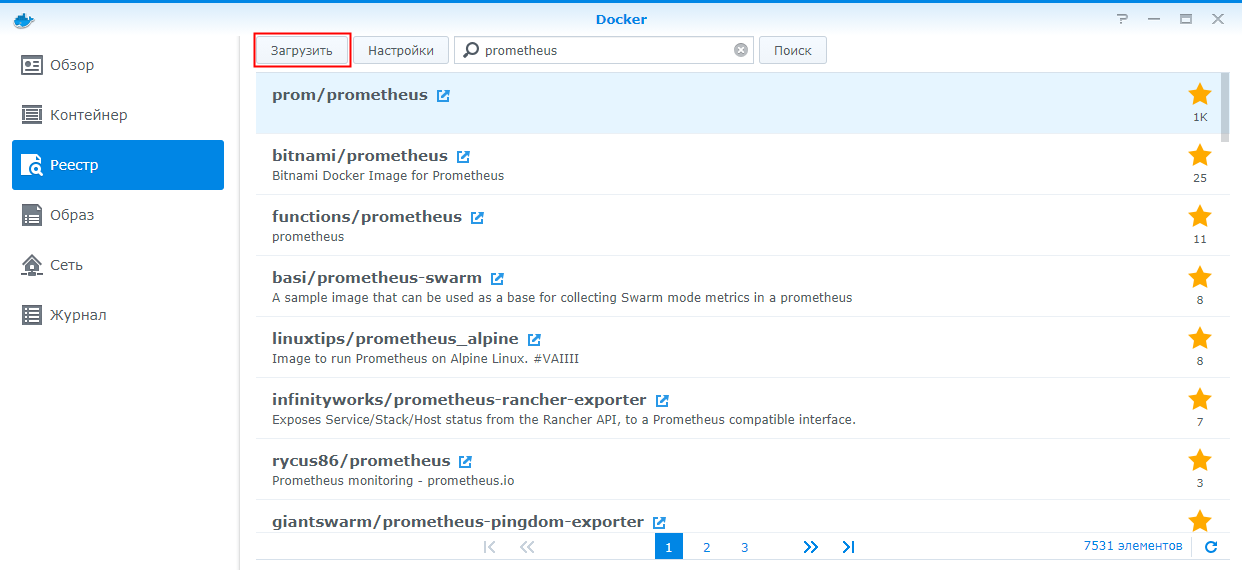
Task: Open external link icon beside rycus86/prometheus
Action: click(465, 462)
